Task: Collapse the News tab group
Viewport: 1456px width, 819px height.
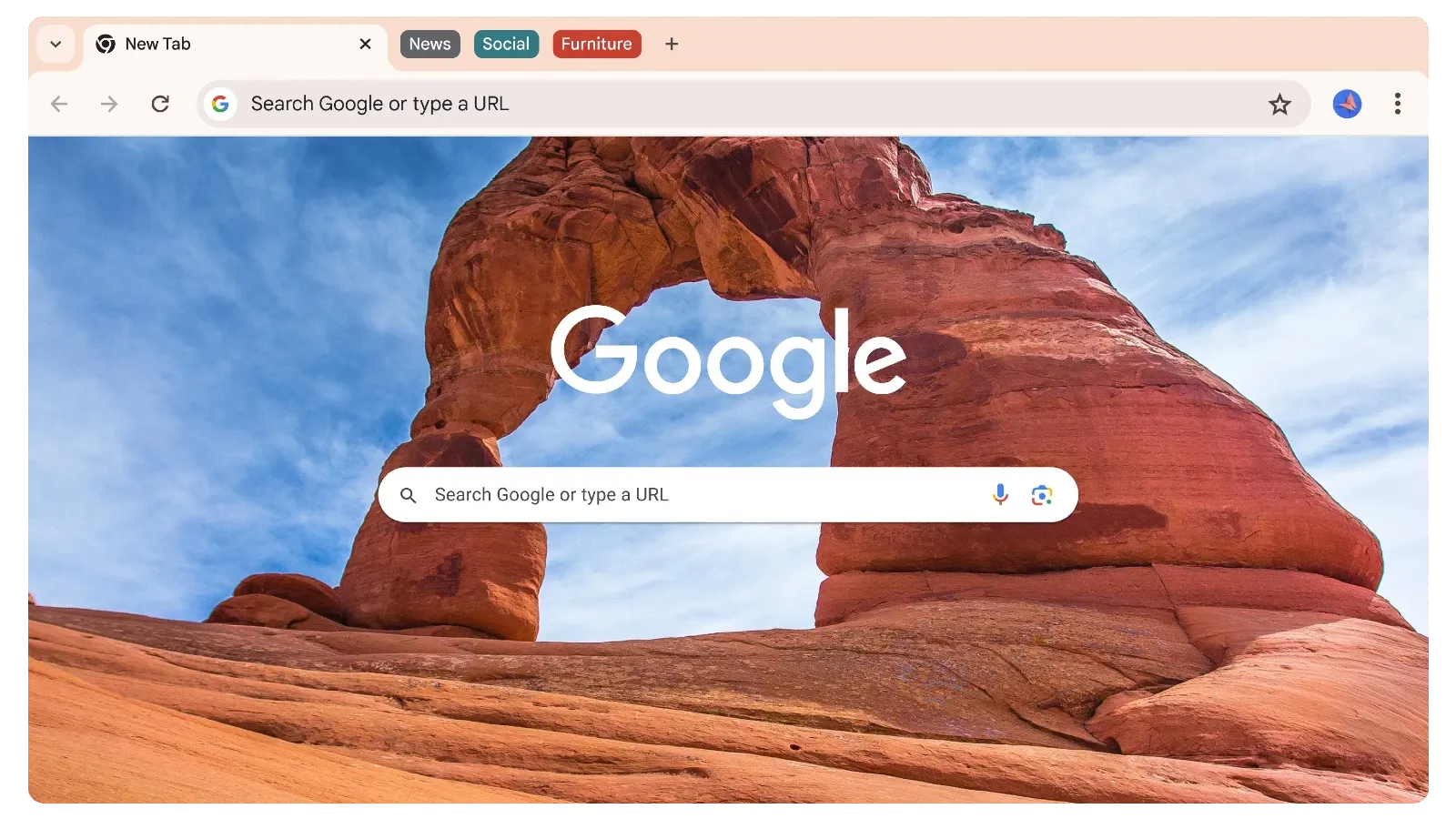Action: pyautogui.click(x=430, y=44)
